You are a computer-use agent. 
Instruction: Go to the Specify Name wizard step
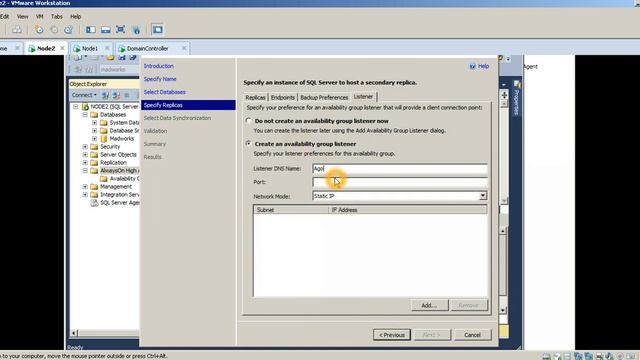[160, 79]
